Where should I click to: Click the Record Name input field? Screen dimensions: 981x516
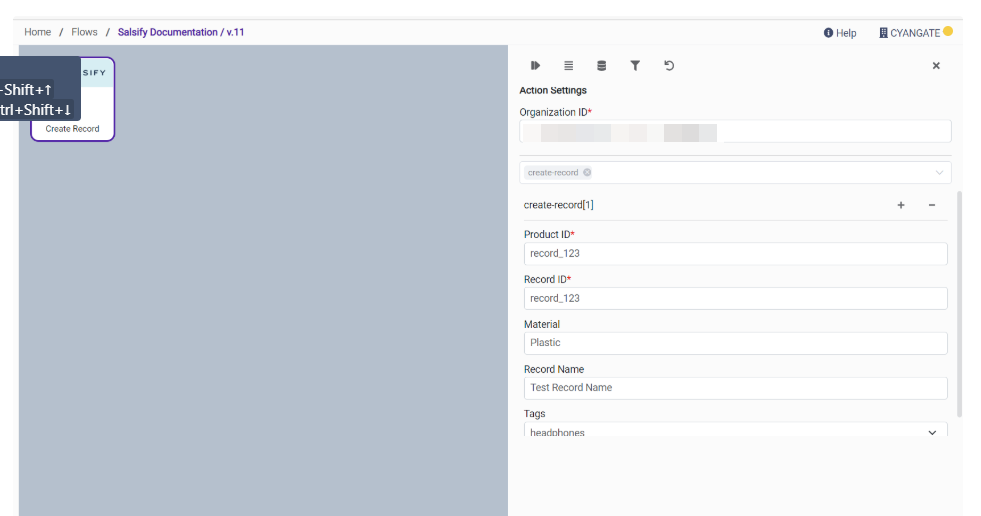tap(735, 388)
